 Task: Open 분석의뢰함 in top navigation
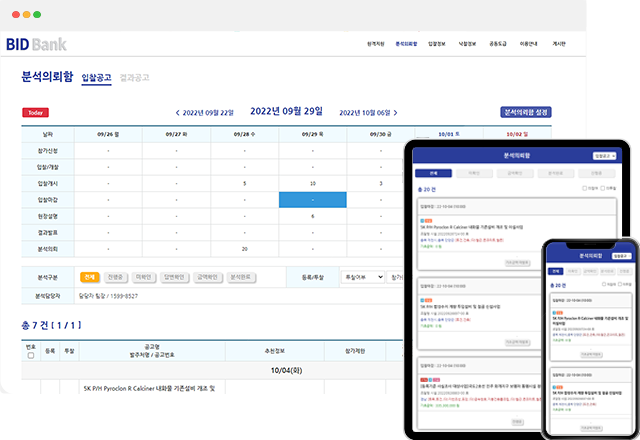tap(406, 44)
